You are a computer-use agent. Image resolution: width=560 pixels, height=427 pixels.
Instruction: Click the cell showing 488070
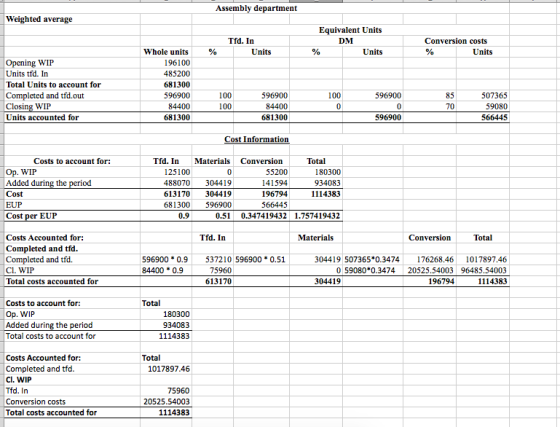point(177,183)
